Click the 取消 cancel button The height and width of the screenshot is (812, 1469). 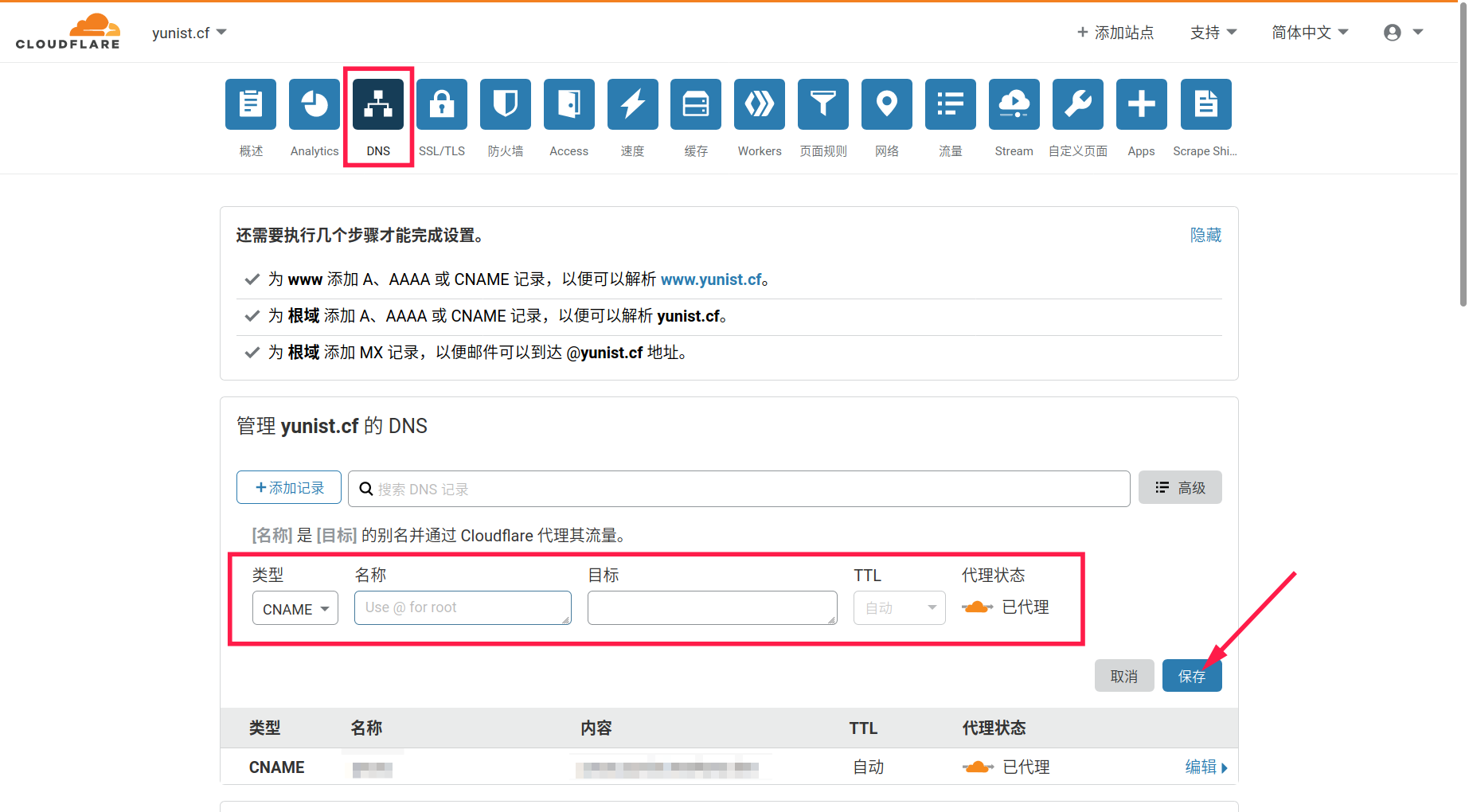pos(1124,676)
